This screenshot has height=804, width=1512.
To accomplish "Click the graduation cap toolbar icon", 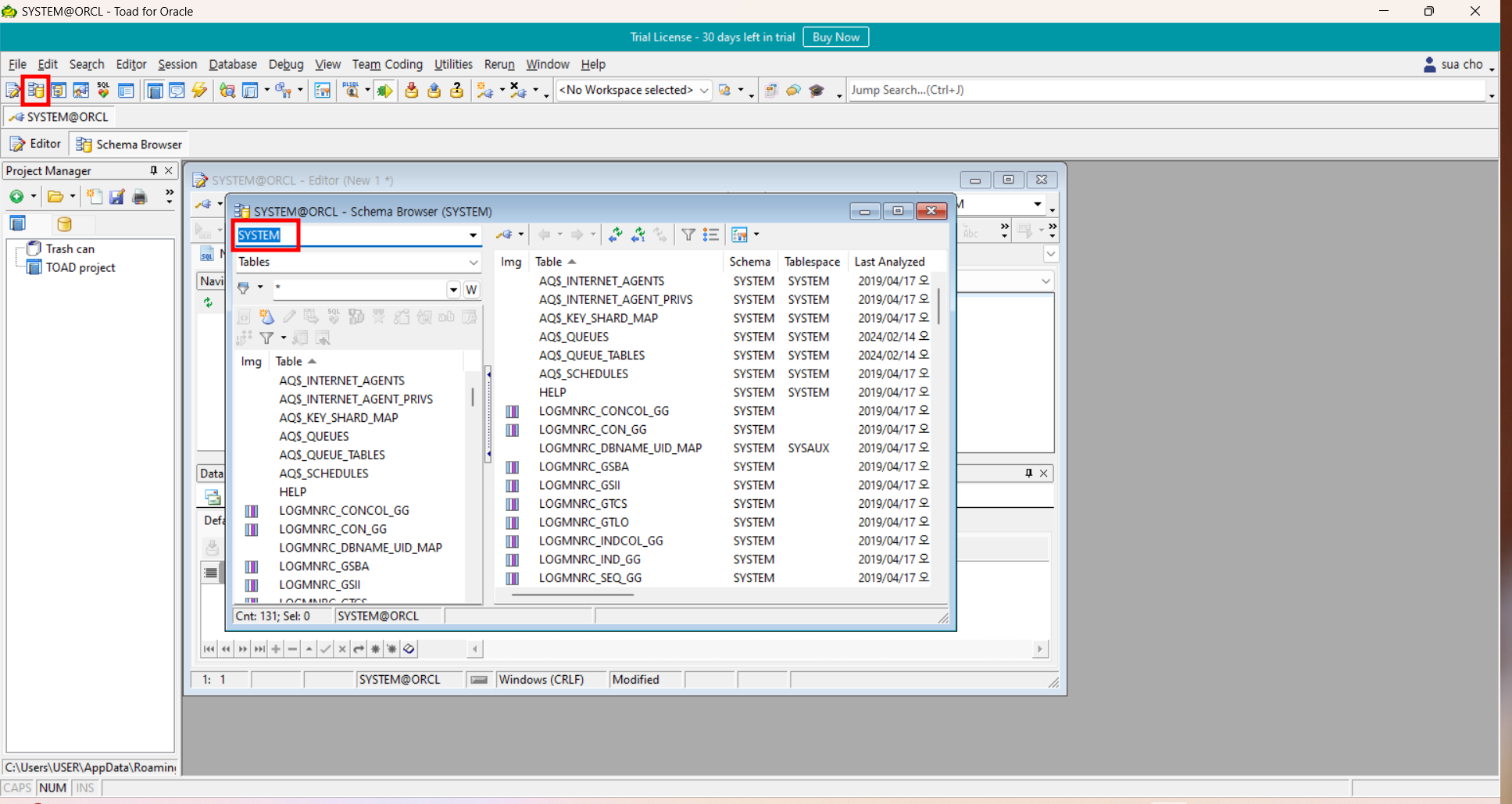I will coord(817,91).
